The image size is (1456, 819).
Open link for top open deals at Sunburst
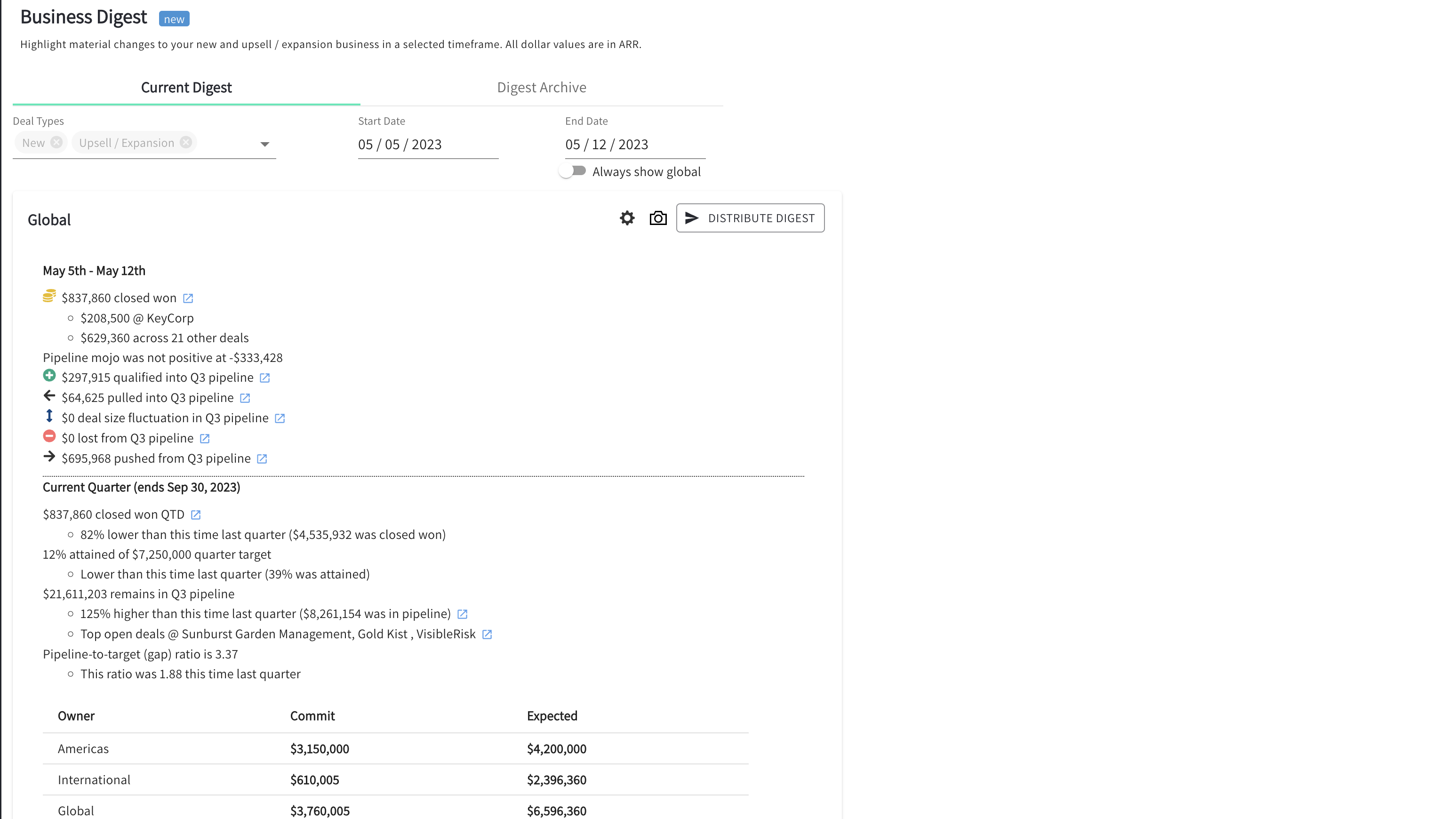click(x=487, y=634)
